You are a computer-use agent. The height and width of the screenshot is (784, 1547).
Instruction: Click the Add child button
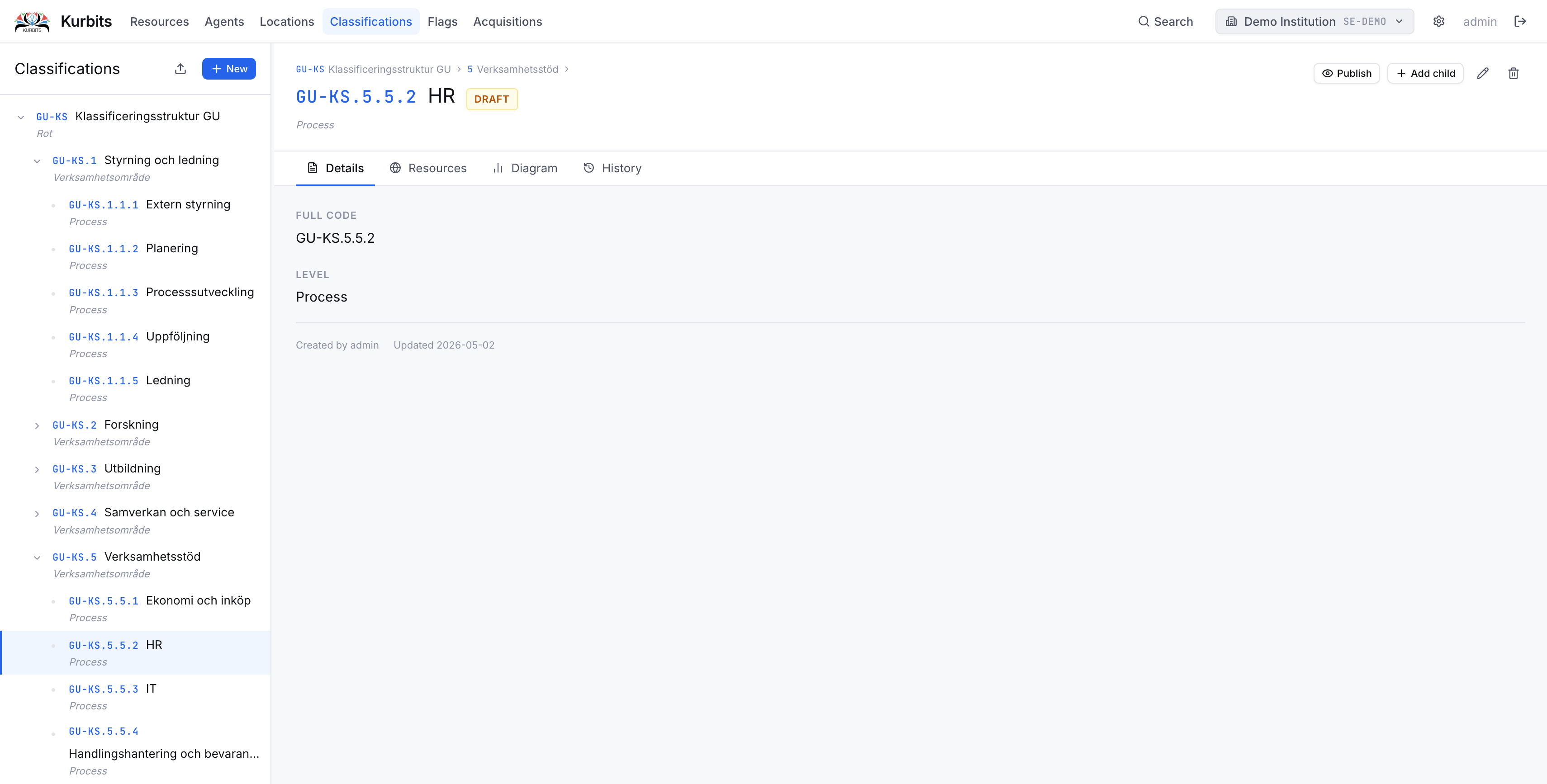tap(1425, 73)
